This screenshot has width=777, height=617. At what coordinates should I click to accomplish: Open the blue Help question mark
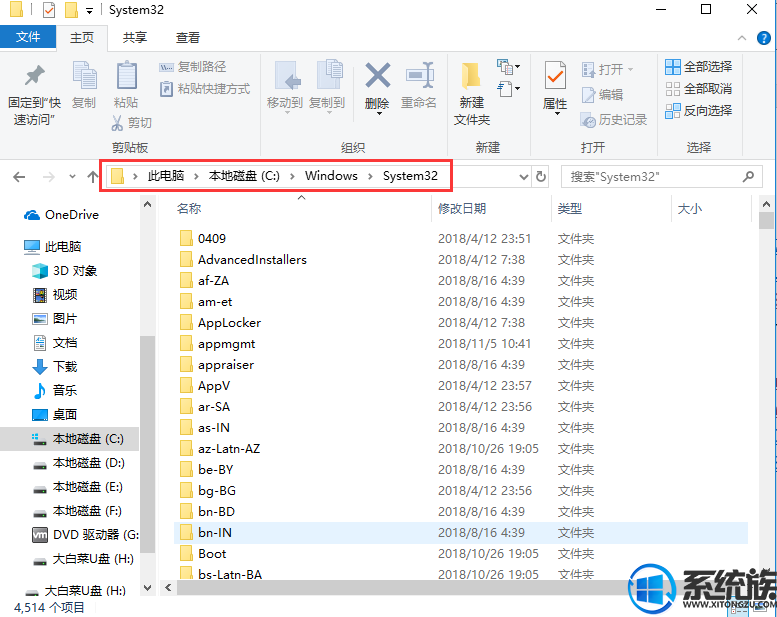click(764, 38)
